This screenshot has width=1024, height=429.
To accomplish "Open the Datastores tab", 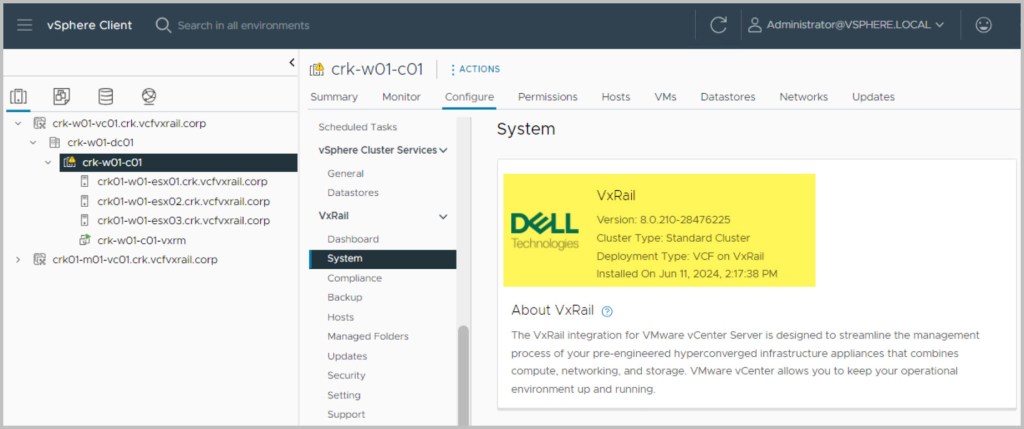I will click(x=728, y=97).
